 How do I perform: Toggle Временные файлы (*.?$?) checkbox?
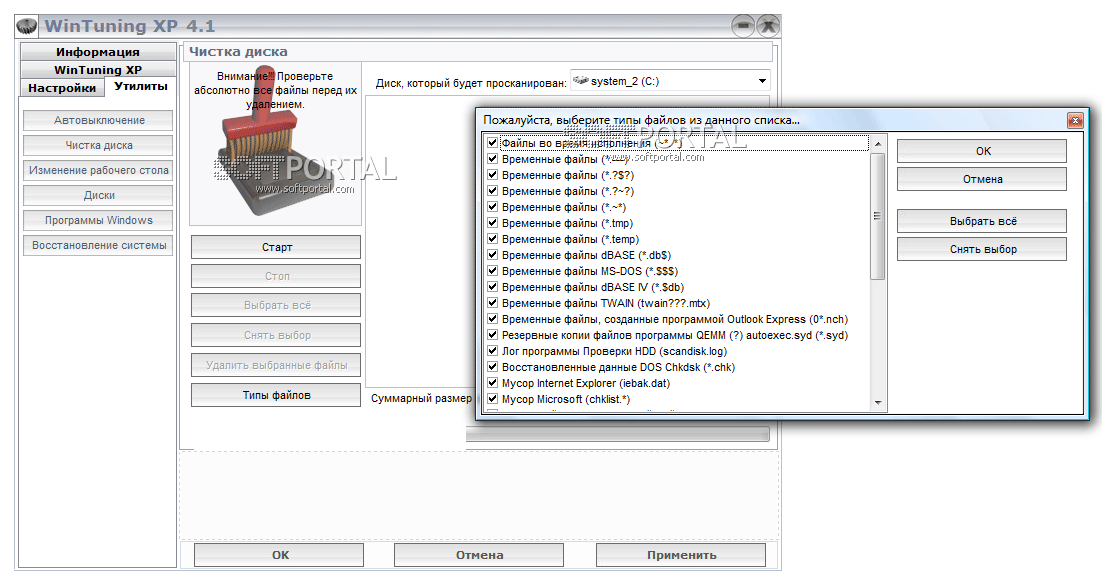click(x=492, y=175)
